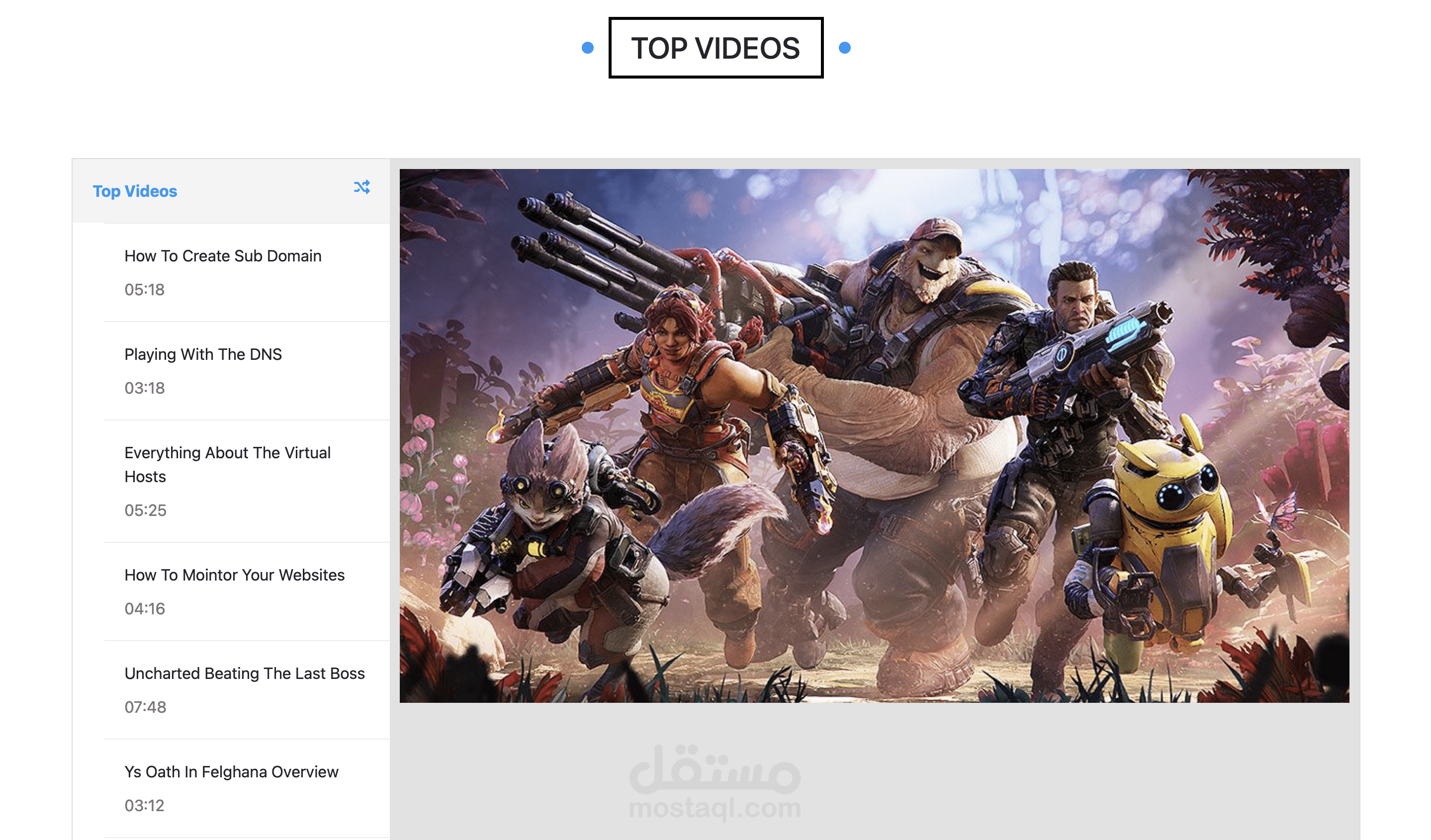
Task: Click the 03:18 duration under DNS video
Action: point(144,388)
